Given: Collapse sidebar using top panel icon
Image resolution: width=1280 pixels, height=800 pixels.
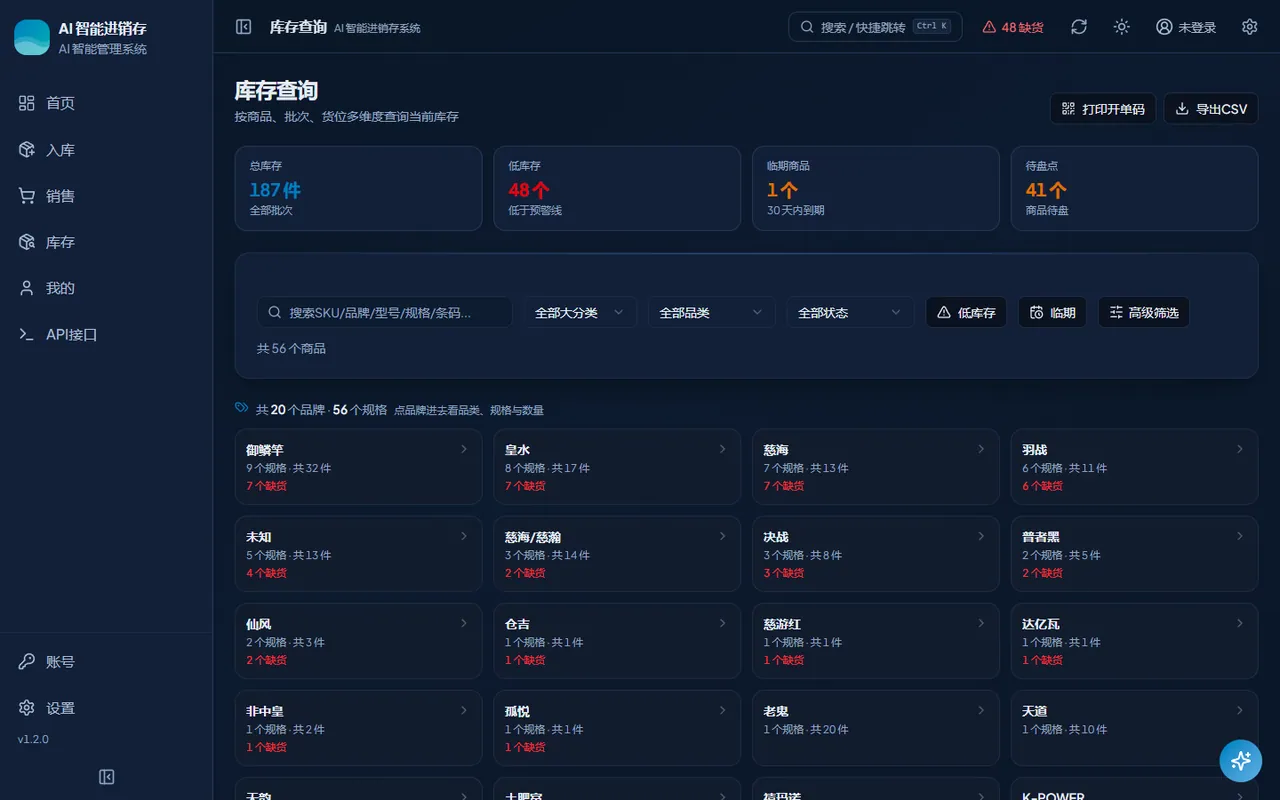Looking at the screenshot, I should pyautogui.click(x=243, y=27).
